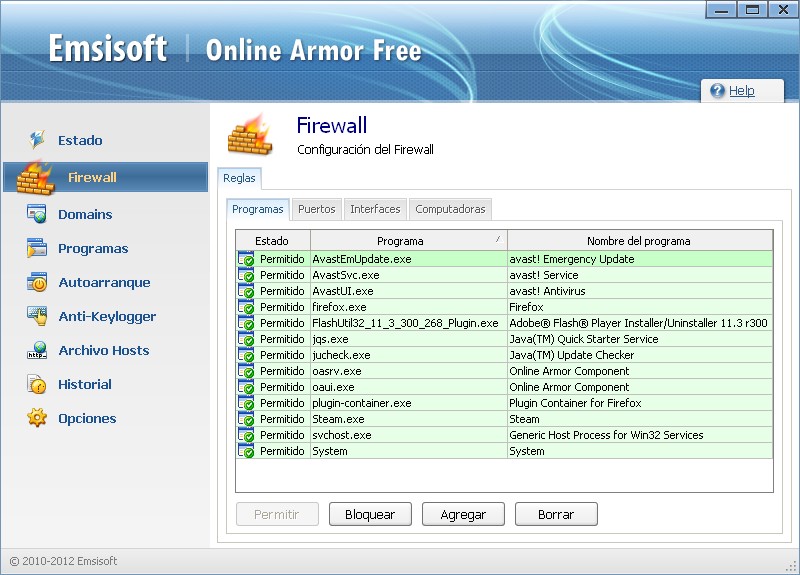Image resolution: width=800 pixels, height=575 pixels.
Task: Open Archivo Hosts section
Action: [x=104, y=350]
